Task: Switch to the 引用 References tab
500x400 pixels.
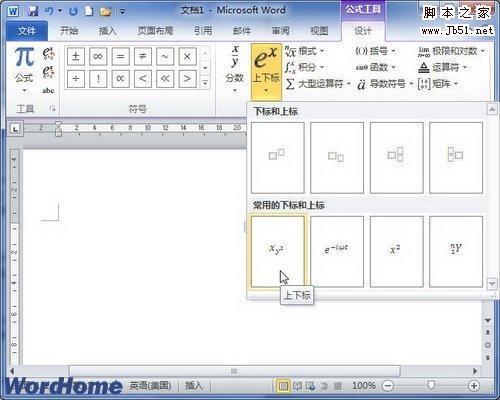Action: (203, 31)
